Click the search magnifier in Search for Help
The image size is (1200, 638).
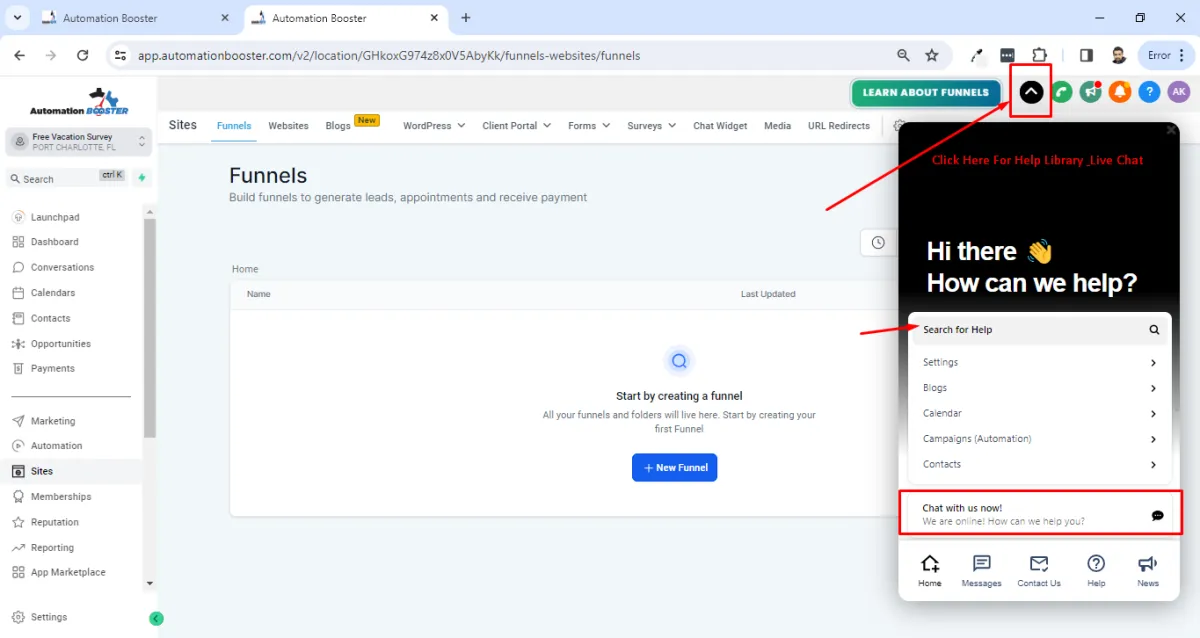click(1154, 330)
